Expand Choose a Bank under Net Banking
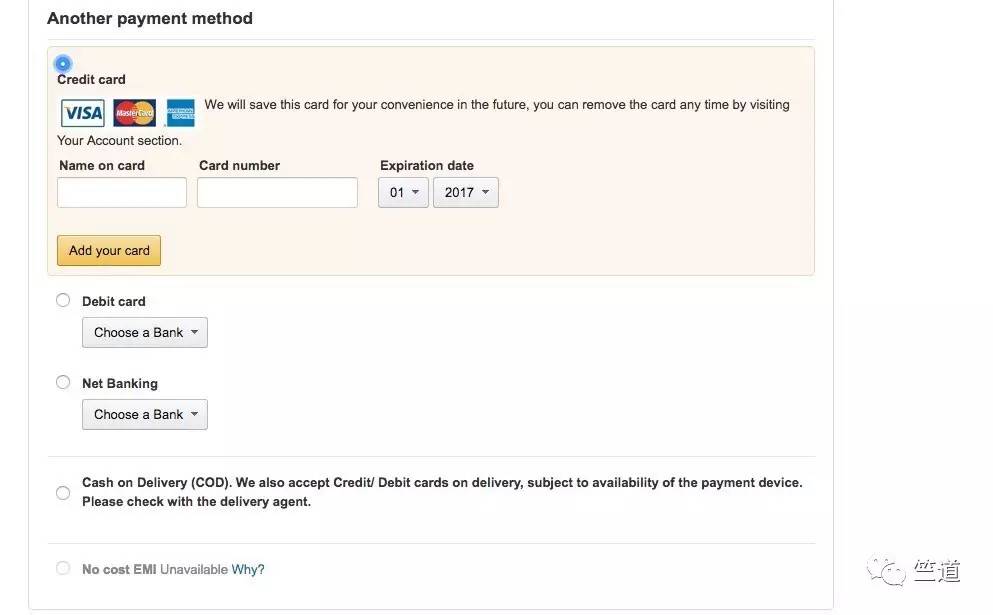Screen dimensions: 993x615 [x=145, y=414]
